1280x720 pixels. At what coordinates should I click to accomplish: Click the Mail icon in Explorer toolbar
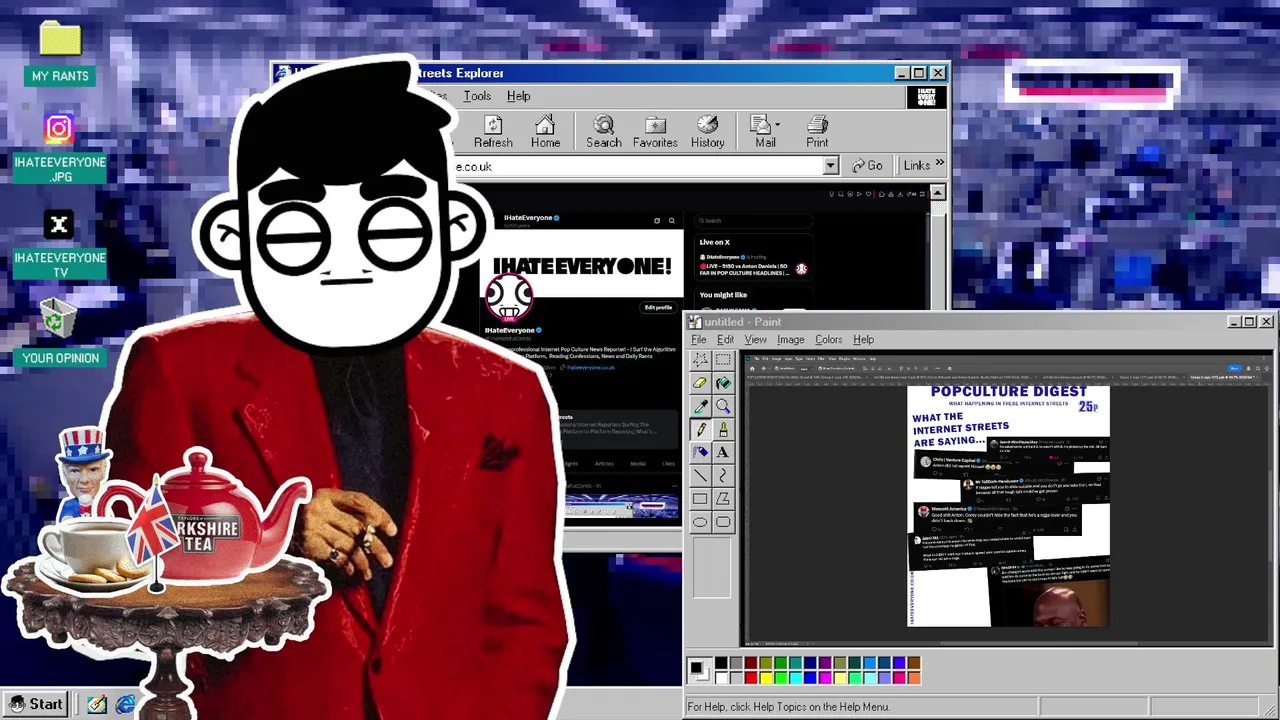[764, 131]
